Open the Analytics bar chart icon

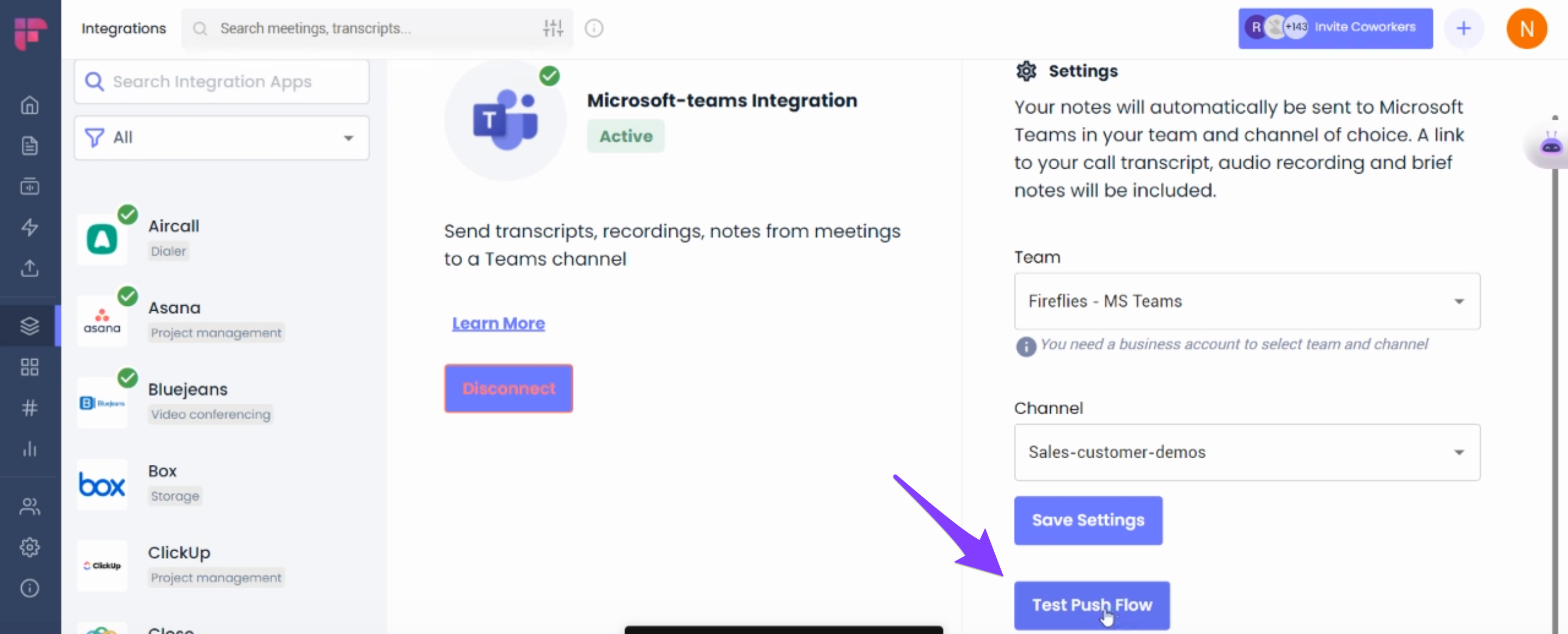30,449
